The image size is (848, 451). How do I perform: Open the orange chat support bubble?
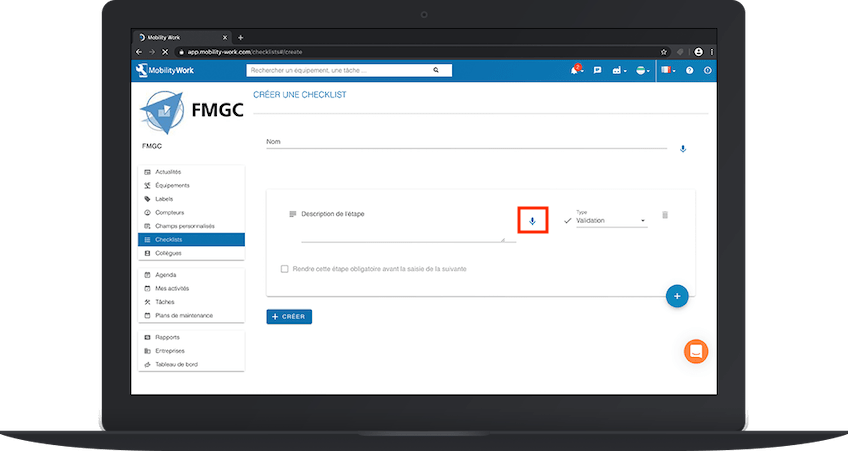696,351
